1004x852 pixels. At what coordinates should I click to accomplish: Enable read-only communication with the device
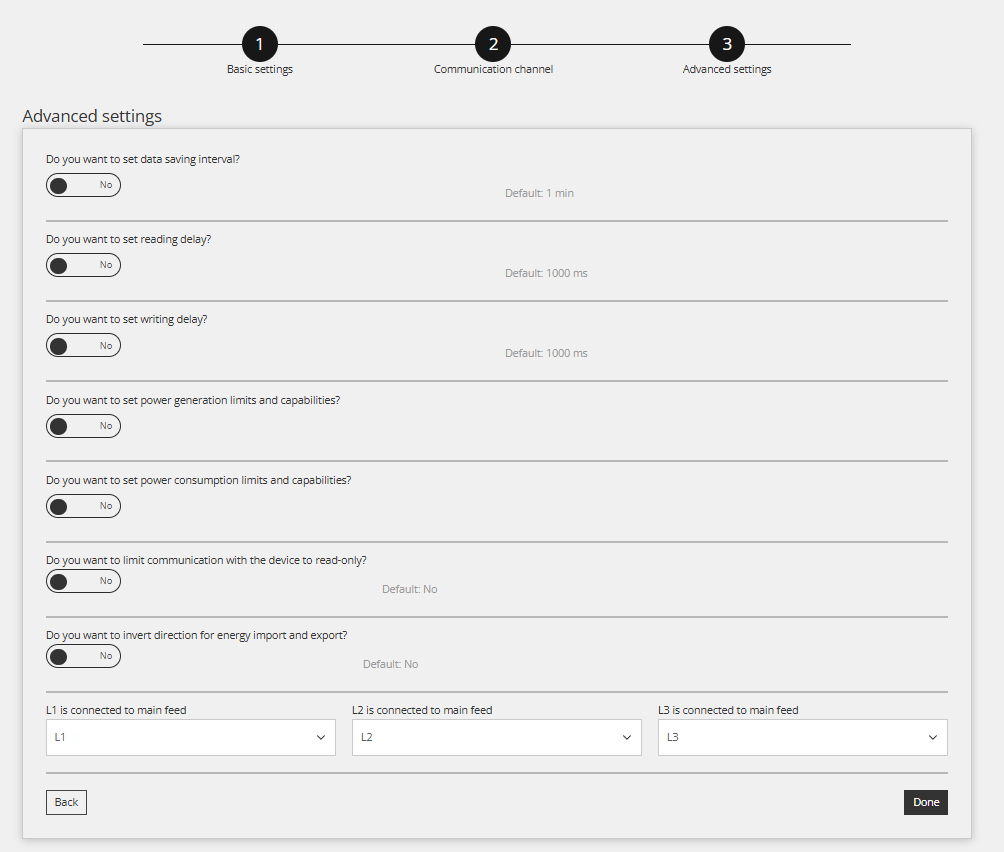[x=83, y=581]
